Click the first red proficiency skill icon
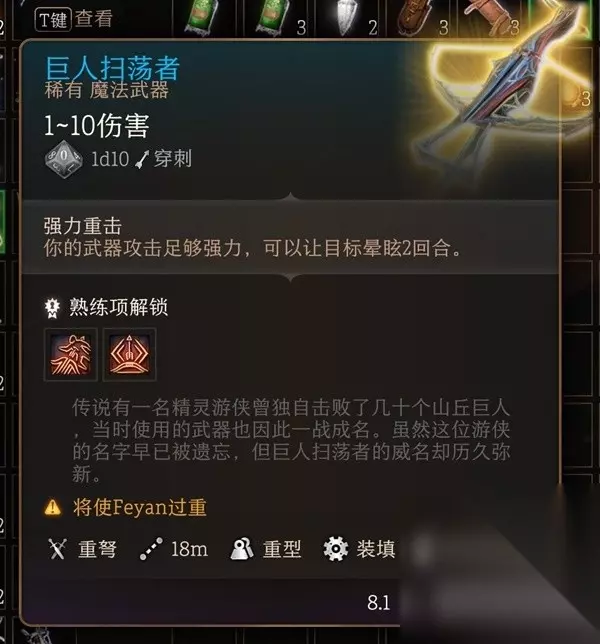The width and height of the screenshot is (600, 644). pyautogui.click(x=71, y=355)
